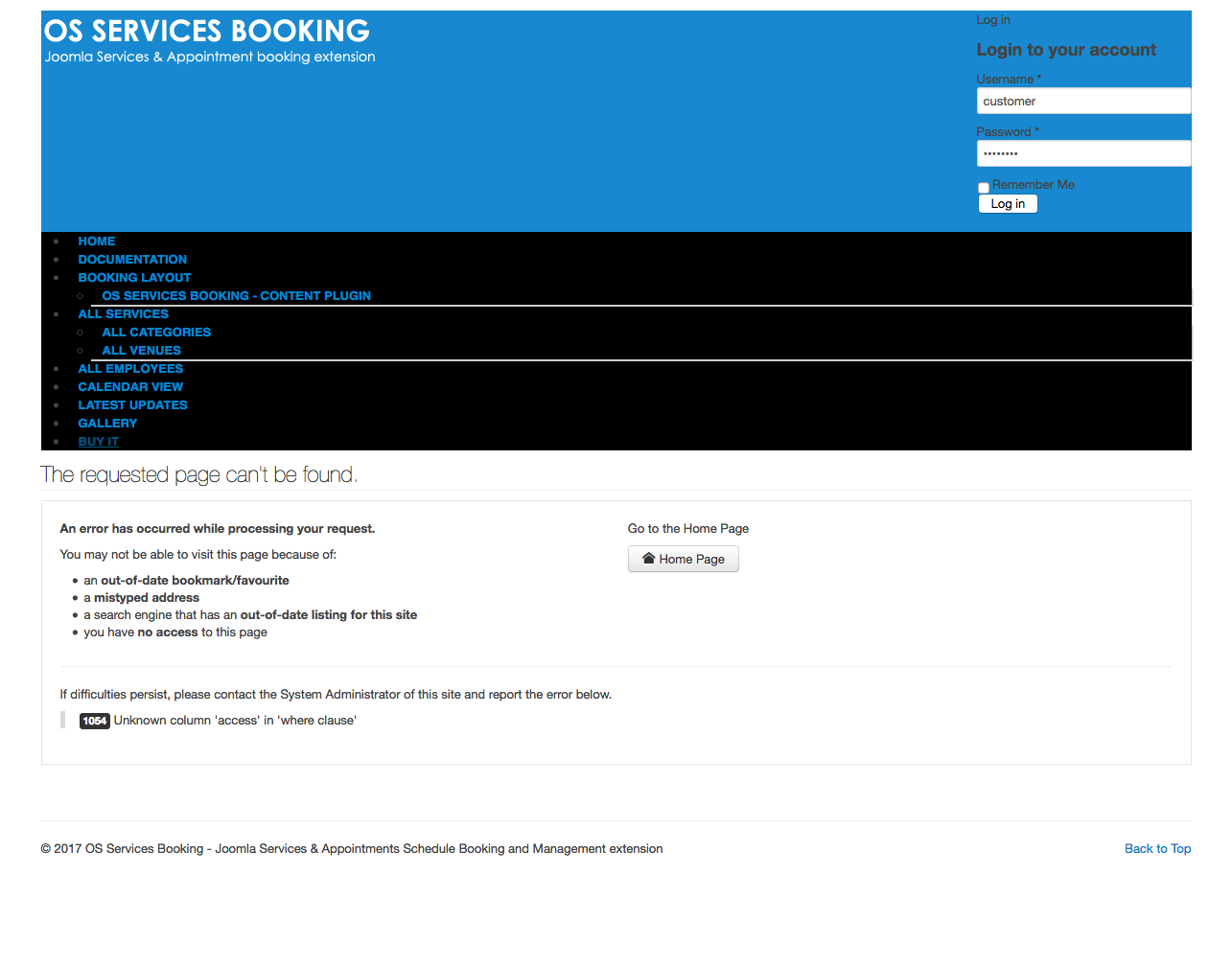Screen dimensions: 1232x966
Task: Click the Joomla Services & Appointment tagline
Action: click(210, 57)
